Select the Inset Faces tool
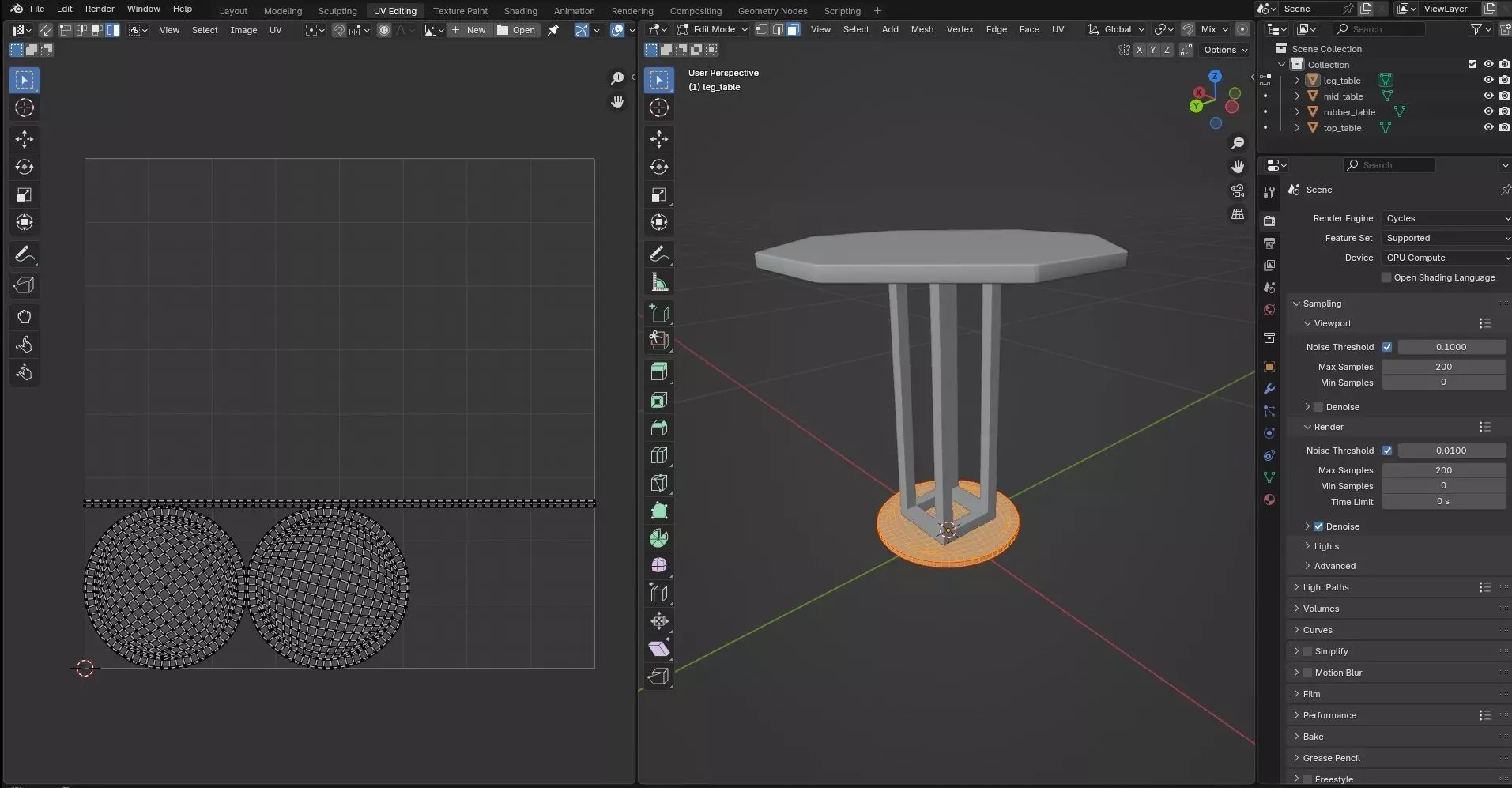Image resolution: width=1512 pixels, height=788 pixels. coord(659,400)
